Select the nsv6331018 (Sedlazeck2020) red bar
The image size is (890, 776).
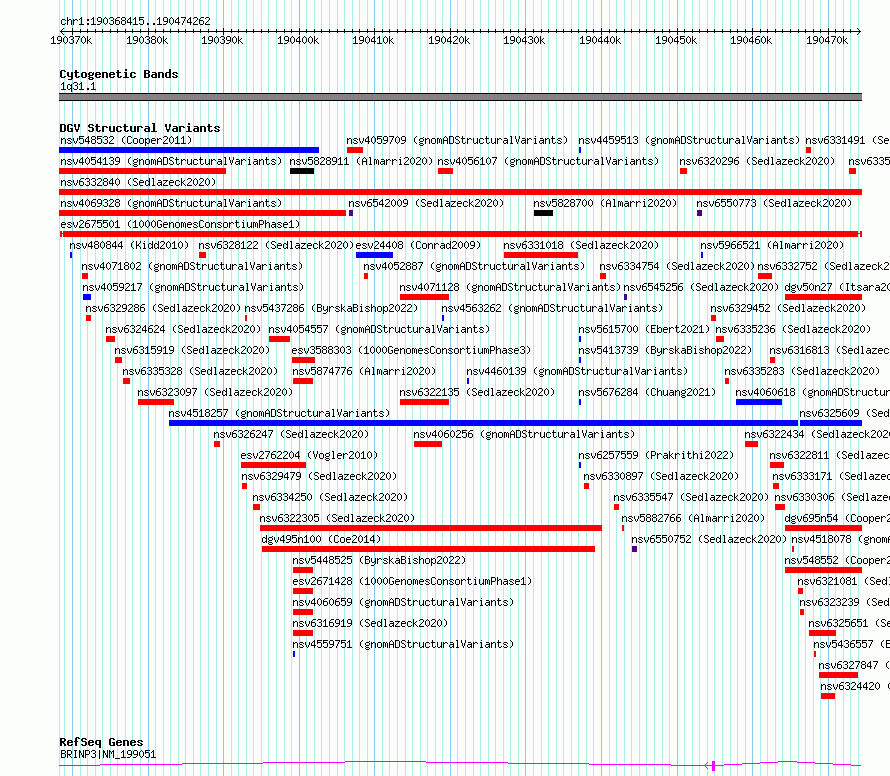tap(540, 255)
